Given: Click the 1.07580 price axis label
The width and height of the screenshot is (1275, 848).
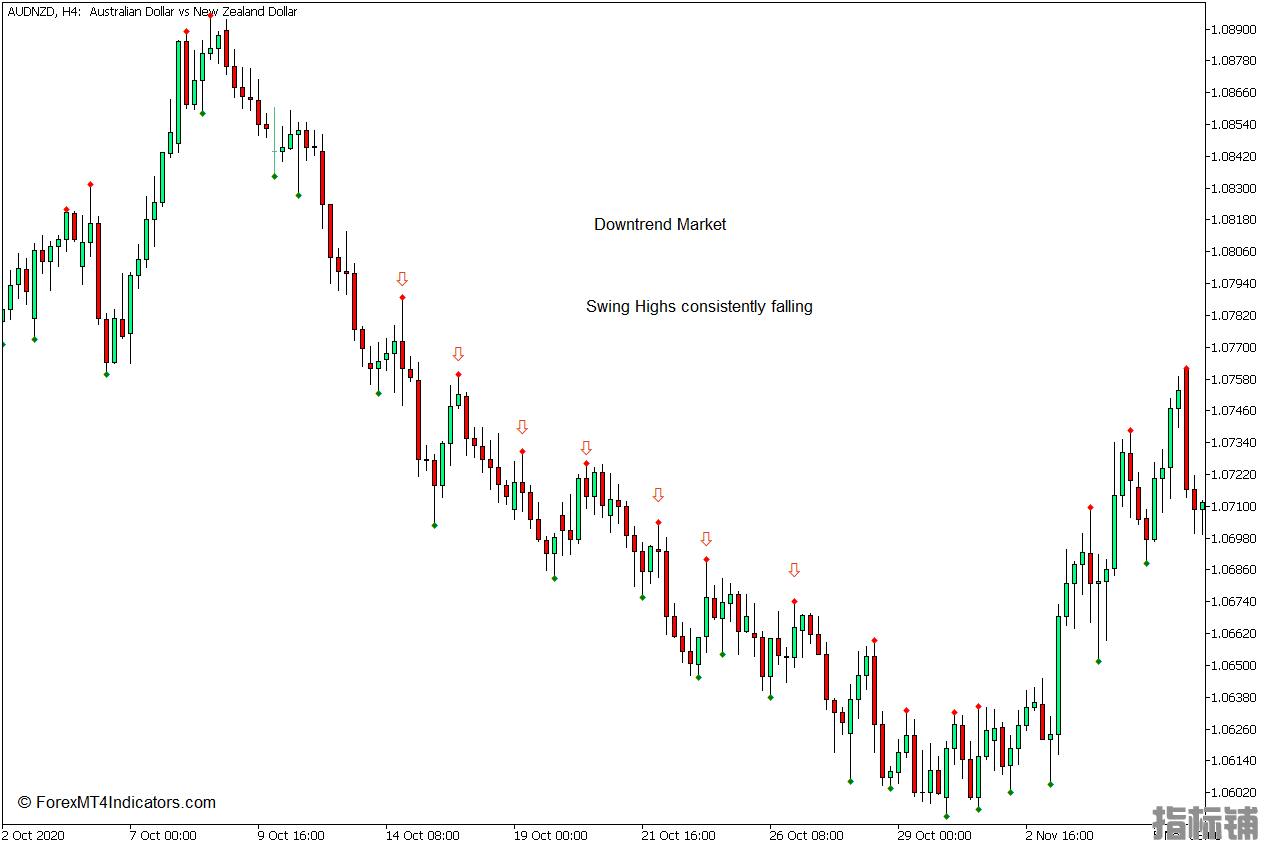Looking at the screenshot, I should point(1233,379).
